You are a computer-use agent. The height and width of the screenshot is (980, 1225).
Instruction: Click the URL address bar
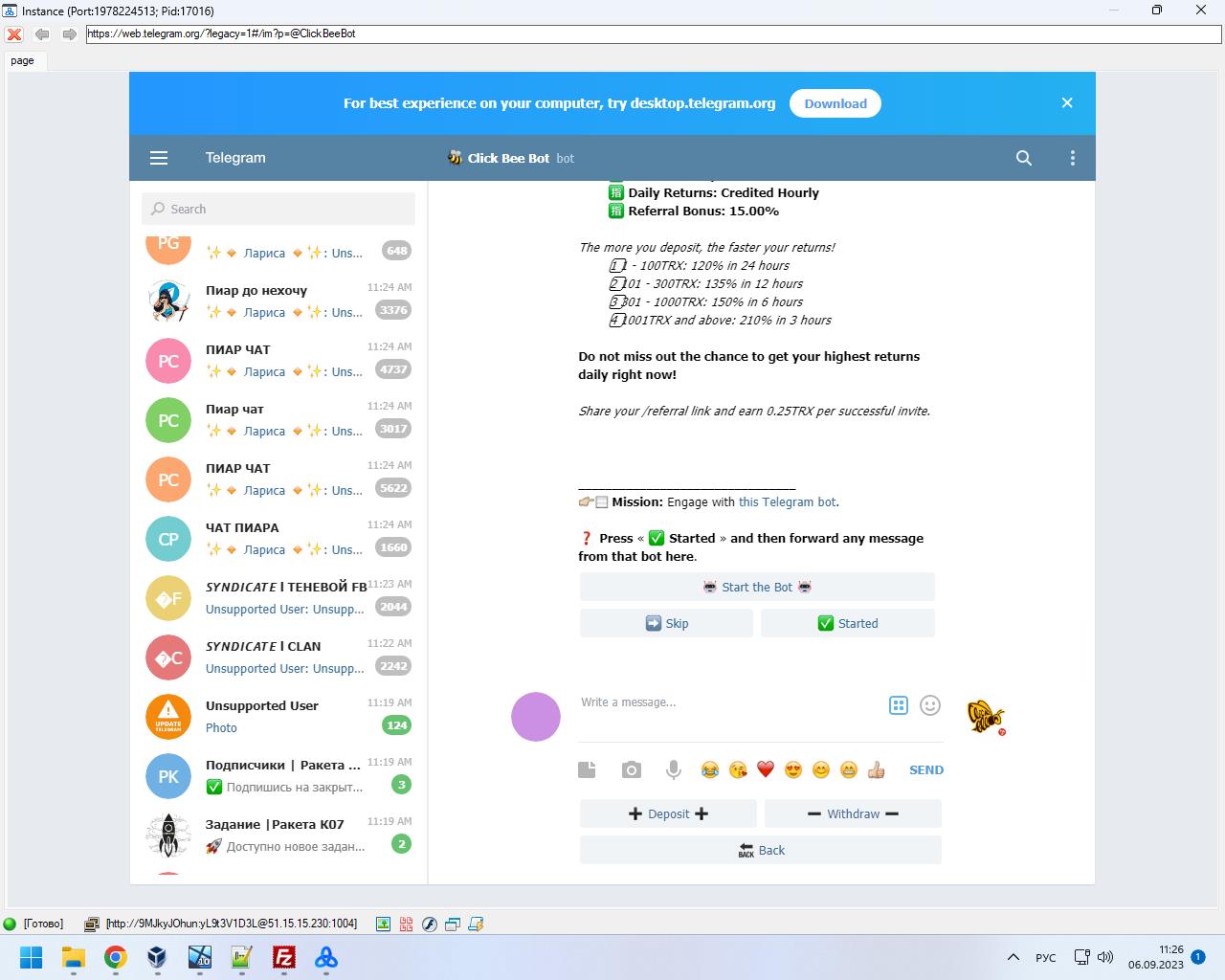pos(654,33)
